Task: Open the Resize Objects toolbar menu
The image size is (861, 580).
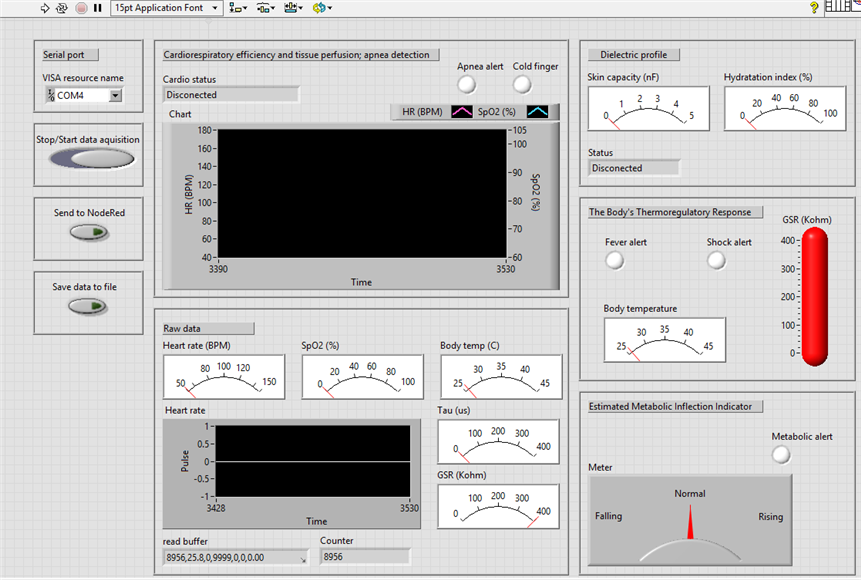Action: click(294, 8)
